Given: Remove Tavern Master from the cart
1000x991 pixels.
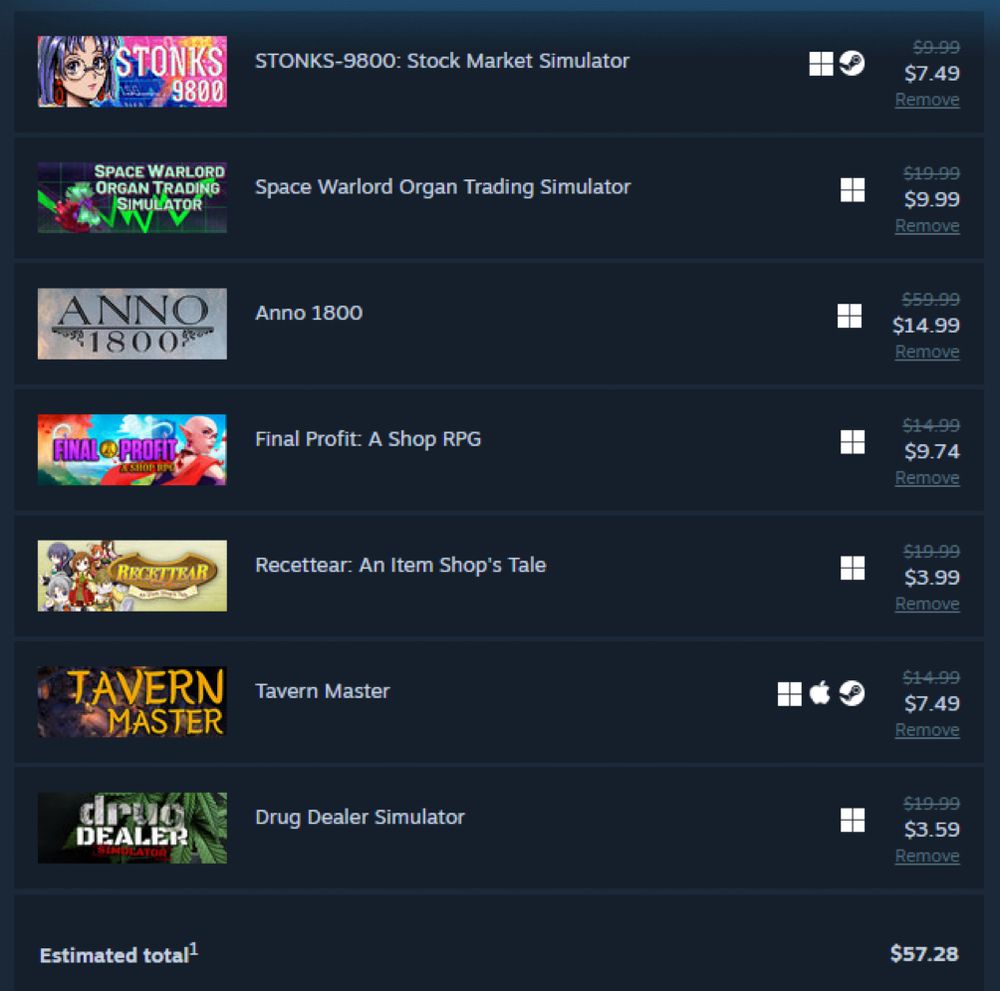Looking at the screenshot, I should [x=927, y=730].
